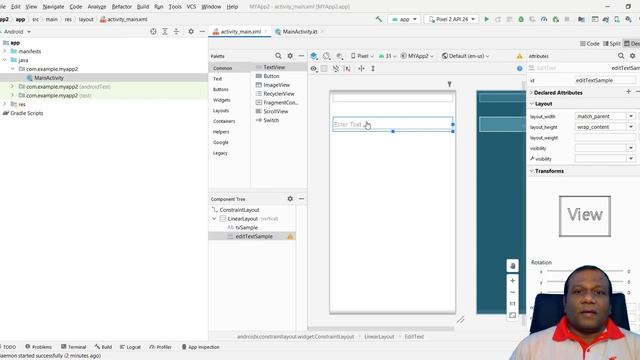
Task: Search in the Attributes panel
Action: 621,56
